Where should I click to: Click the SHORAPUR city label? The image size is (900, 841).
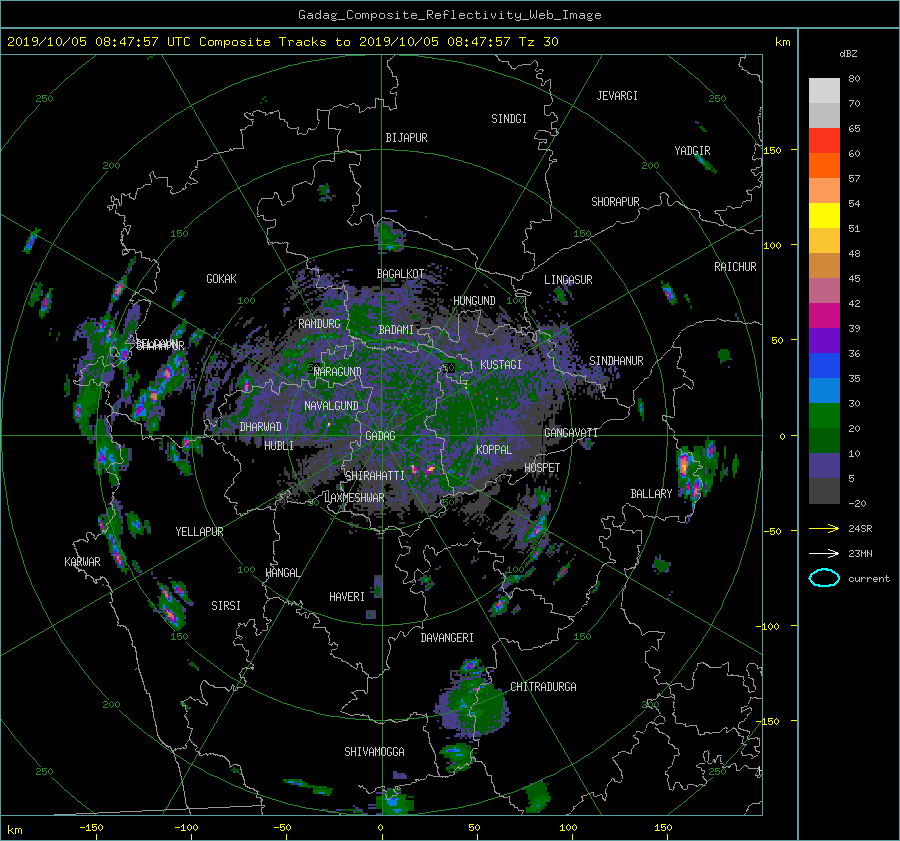click(x=615, y=201)
